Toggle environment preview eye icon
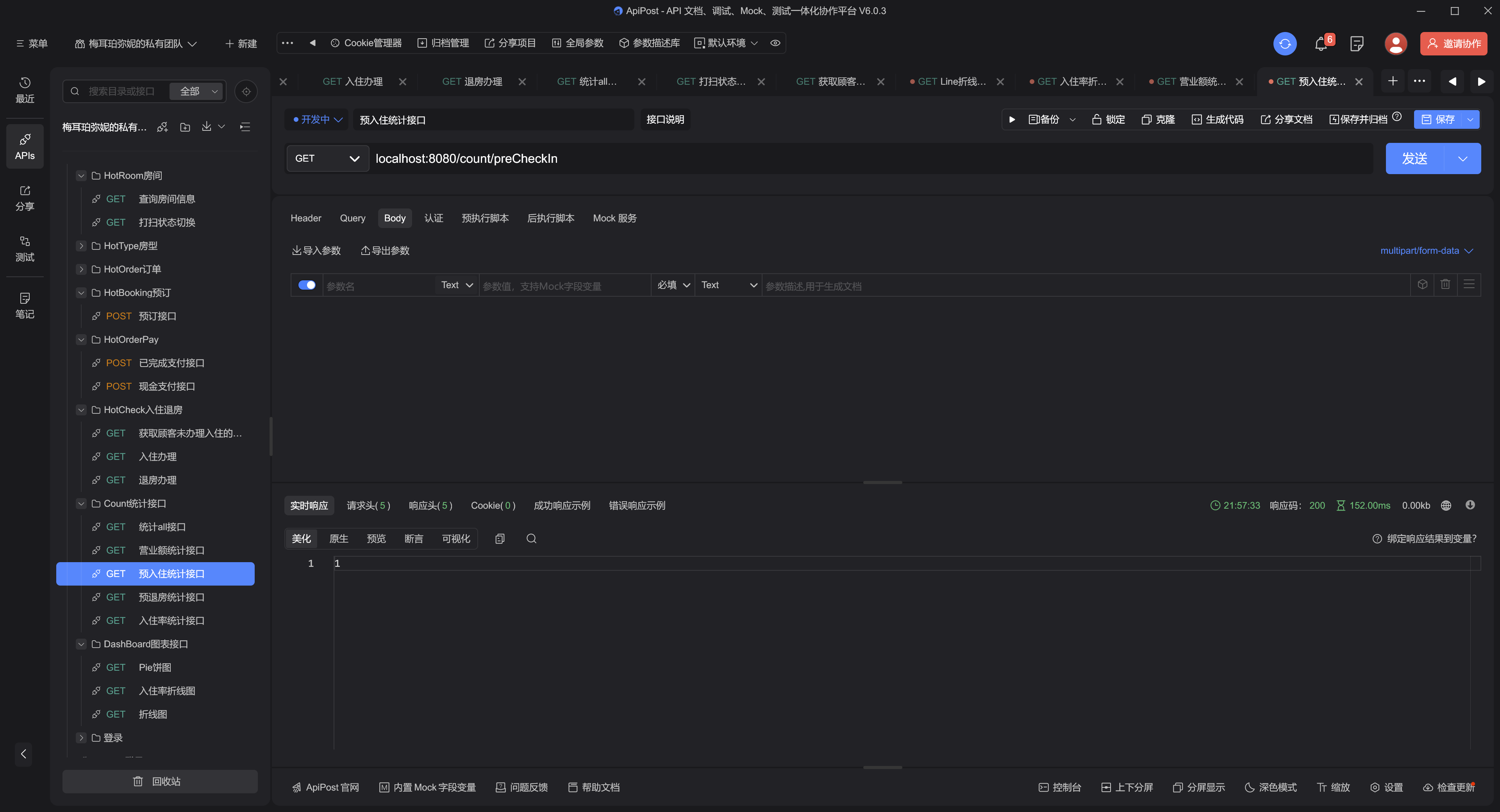The width and height of the screenshot is (1500, 812). tap(775, 43)
